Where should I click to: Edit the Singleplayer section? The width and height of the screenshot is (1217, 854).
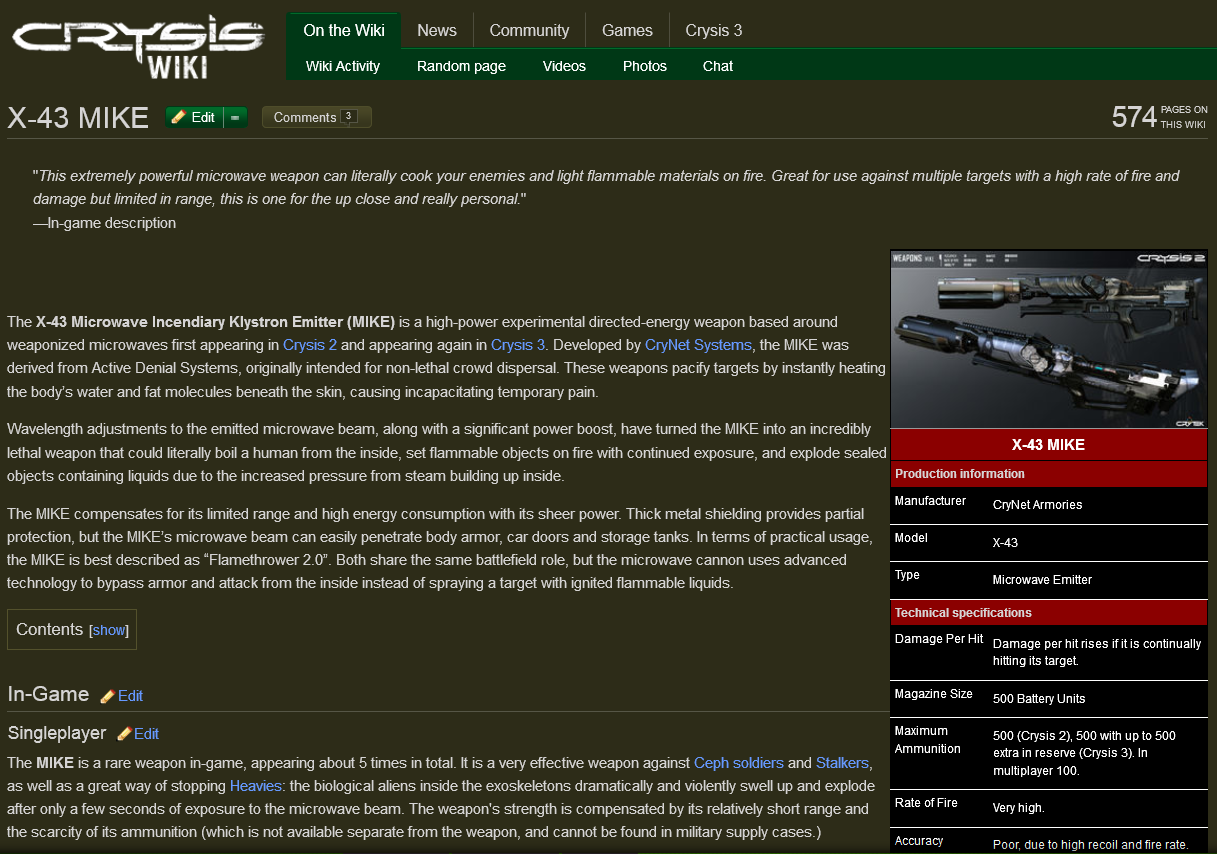point(147,734)
